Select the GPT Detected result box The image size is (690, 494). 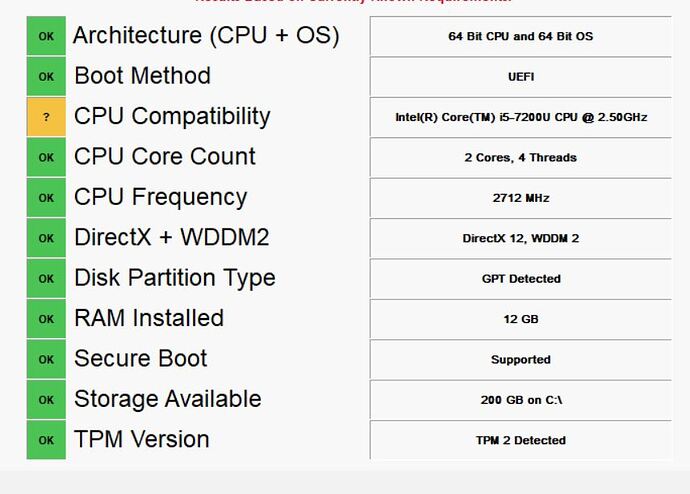point(521,279)
